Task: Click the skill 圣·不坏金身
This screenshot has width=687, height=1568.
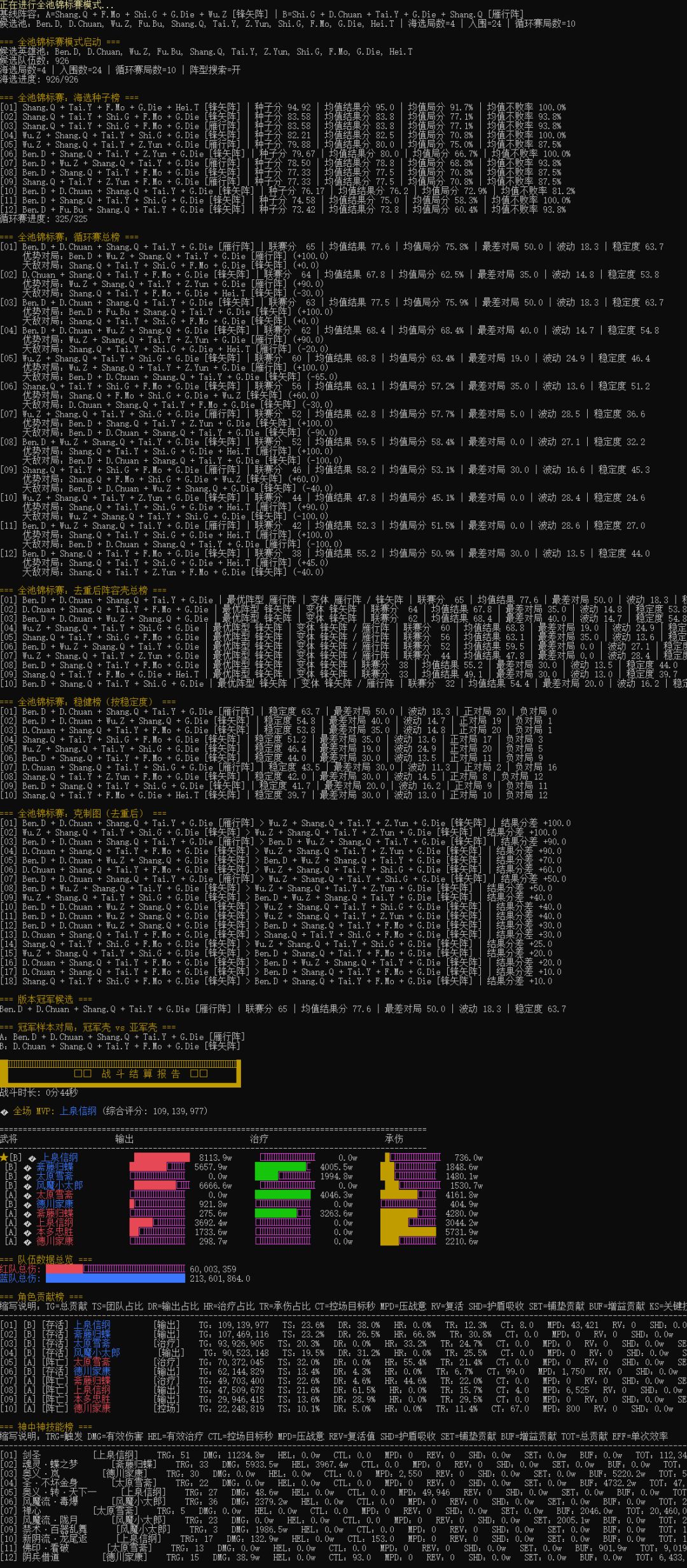Action: click(x=50, y=1483)
